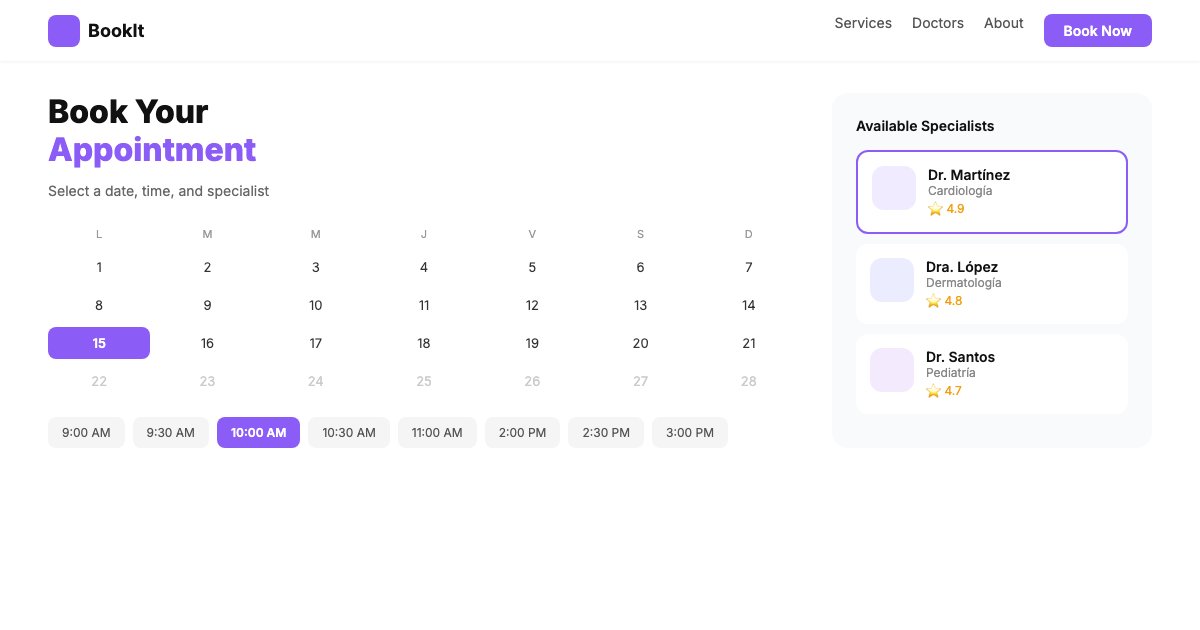Select date 15 shown in purple
The image size is (1200, 630).
(99, 343)
